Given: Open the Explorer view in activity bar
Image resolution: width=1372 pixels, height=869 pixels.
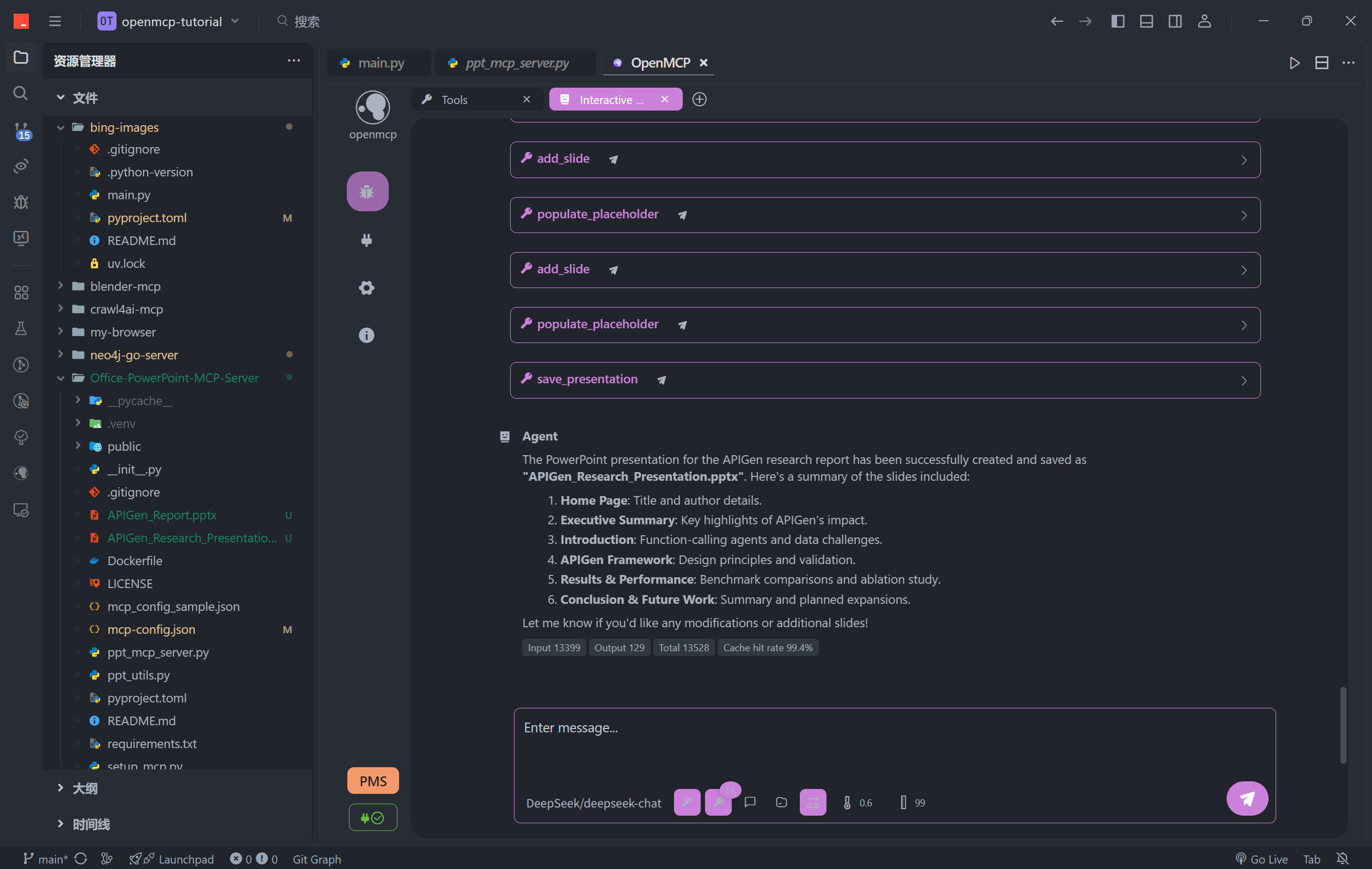Looking at the screenshot, I should pos(21,58).
